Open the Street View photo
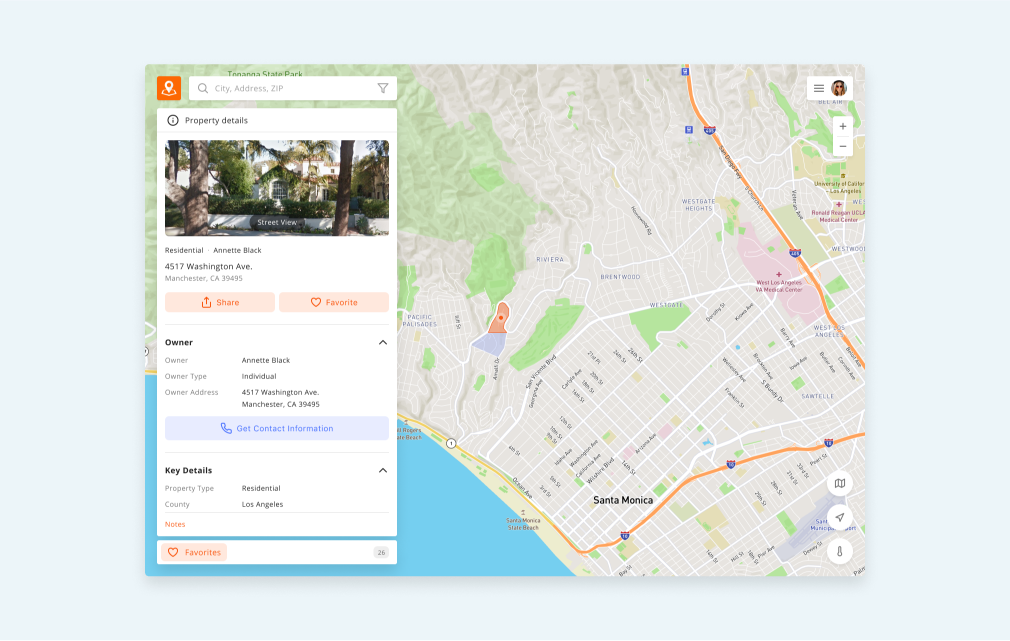The image size is (1010, 641). pos(277,188)
